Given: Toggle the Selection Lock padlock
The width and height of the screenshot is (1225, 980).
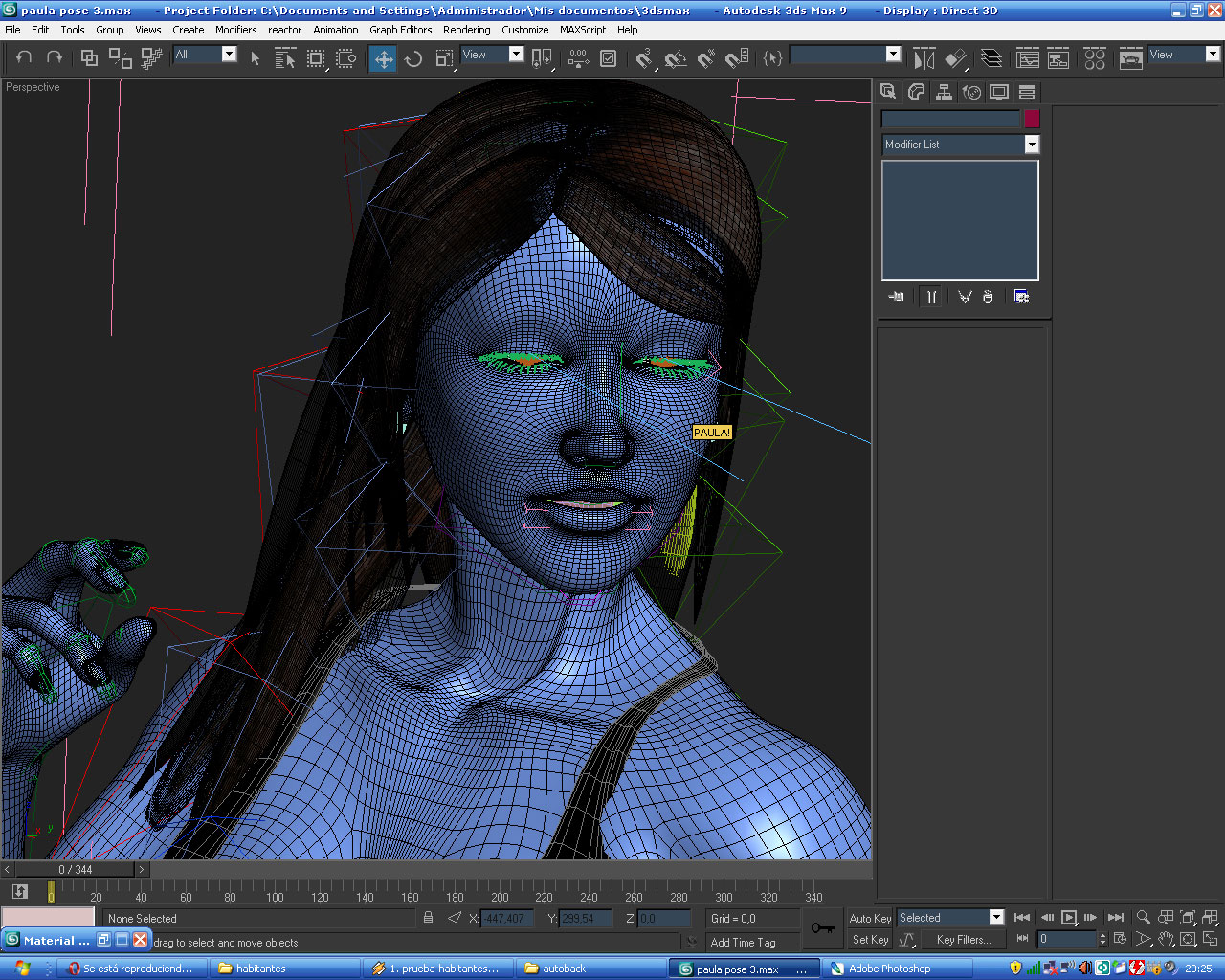Looking at the screenshot, I should click(428, 918).
